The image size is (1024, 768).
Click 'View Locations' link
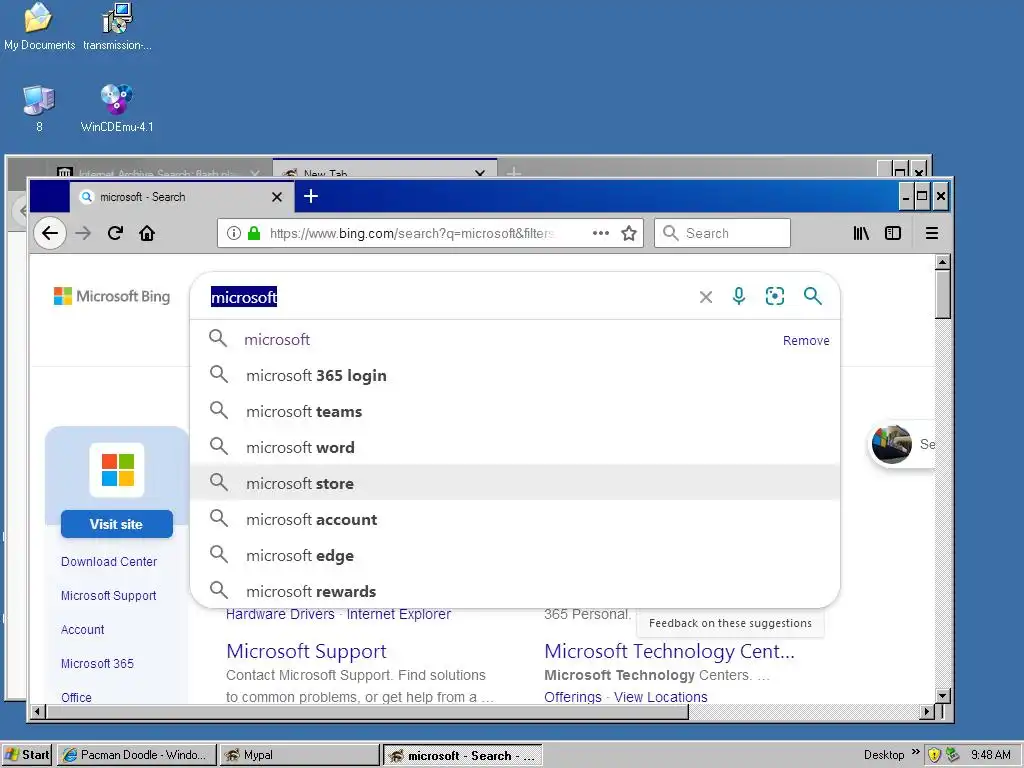coord(660,697)
